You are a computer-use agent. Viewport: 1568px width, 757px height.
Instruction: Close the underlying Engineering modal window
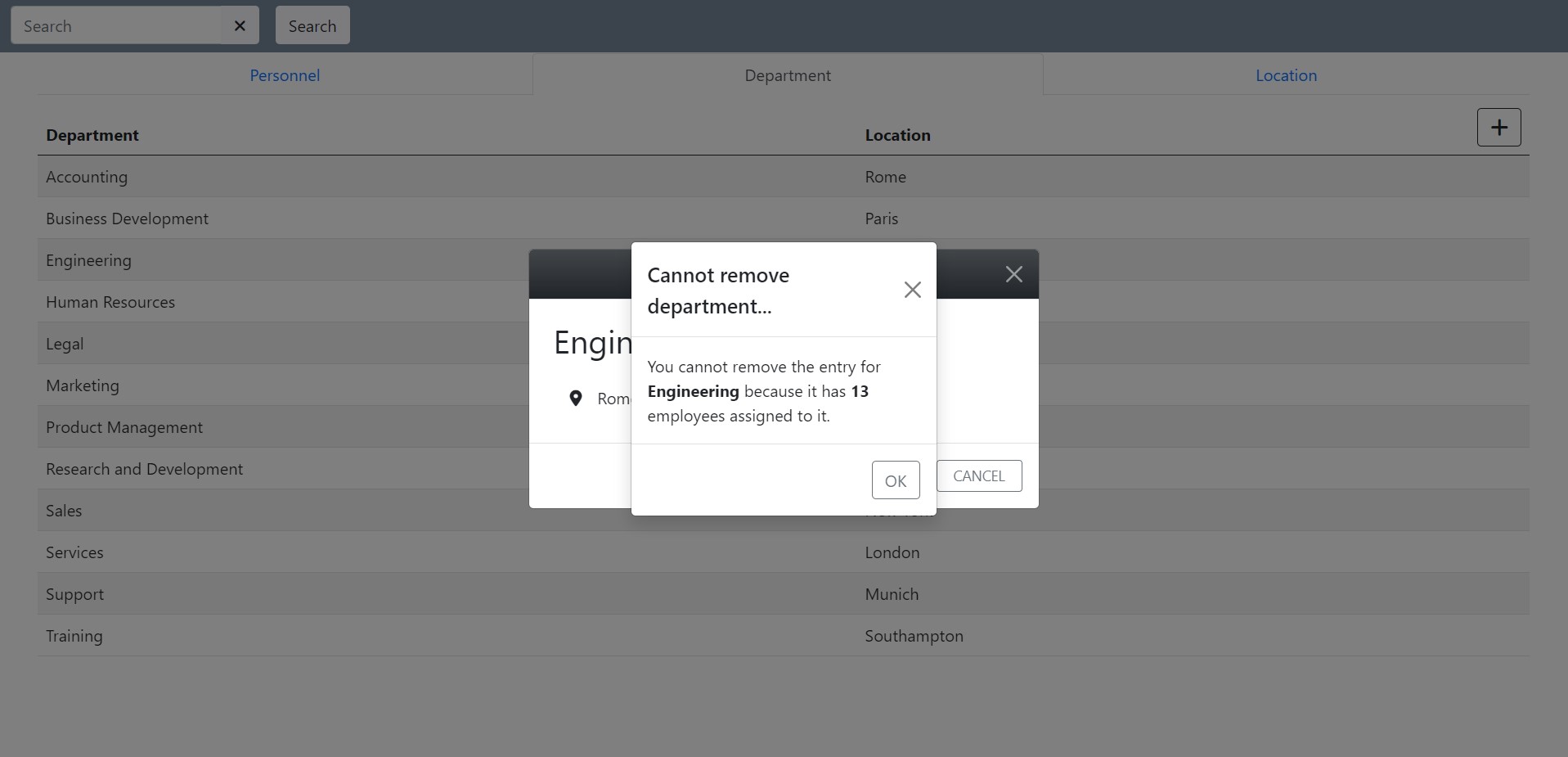[x=1013, y=275]
